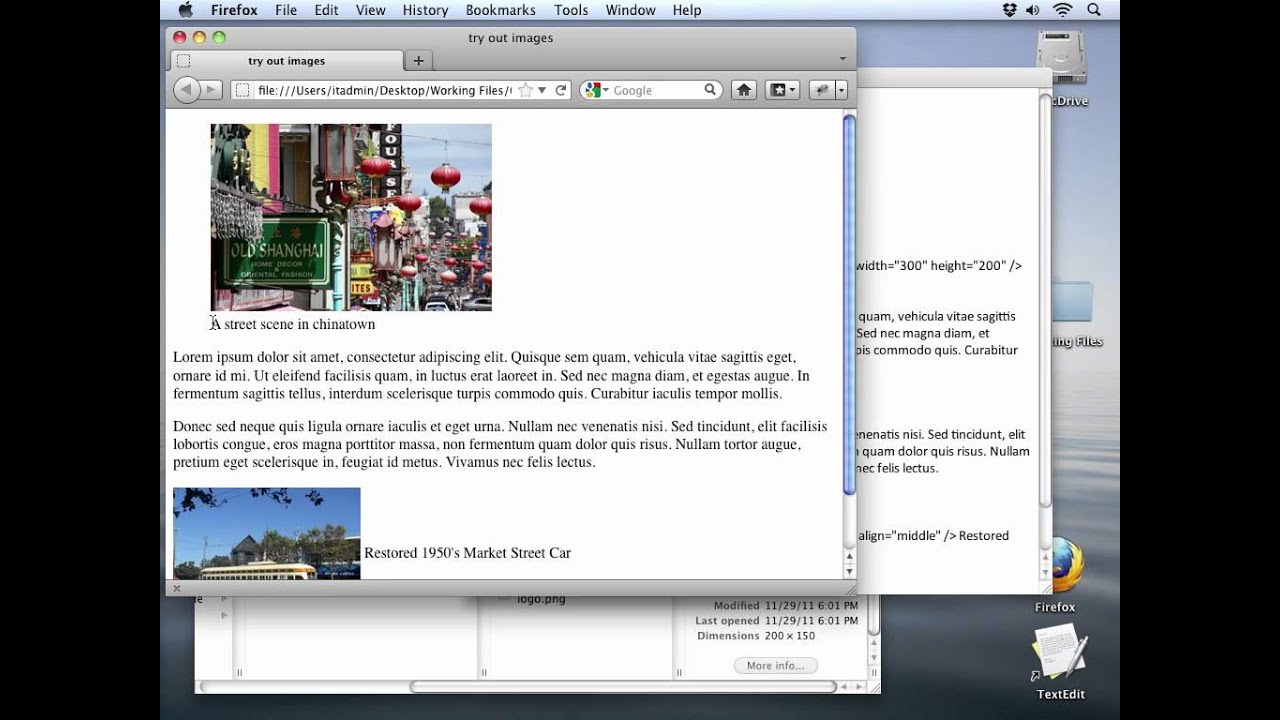Open the Bookmarks toolbar button
The height and width of the screenshot is (720, 1280).
point(781,90)
